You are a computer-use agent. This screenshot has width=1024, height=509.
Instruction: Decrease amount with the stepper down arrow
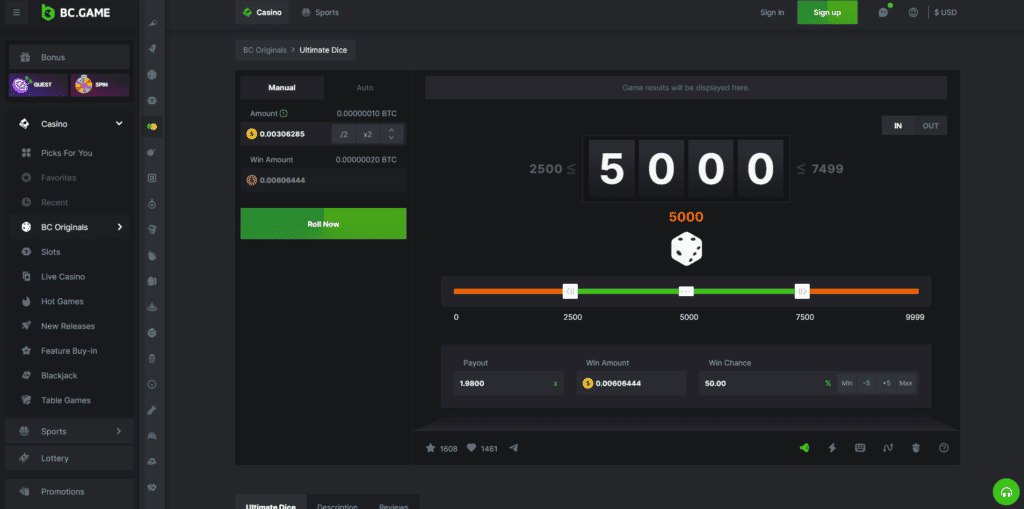click(x=391, y=138)
